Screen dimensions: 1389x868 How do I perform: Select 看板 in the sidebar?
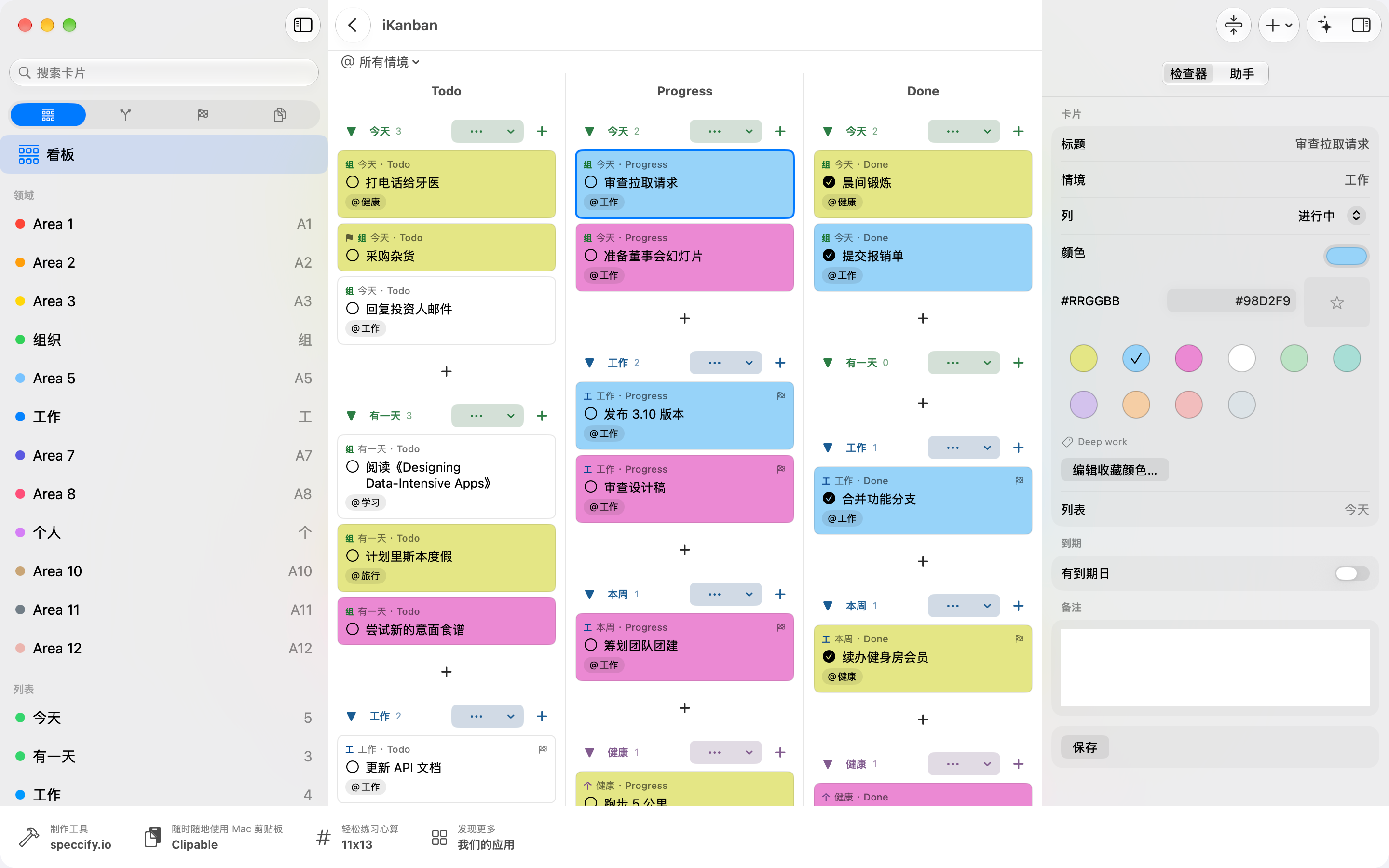tap(164, 154)
